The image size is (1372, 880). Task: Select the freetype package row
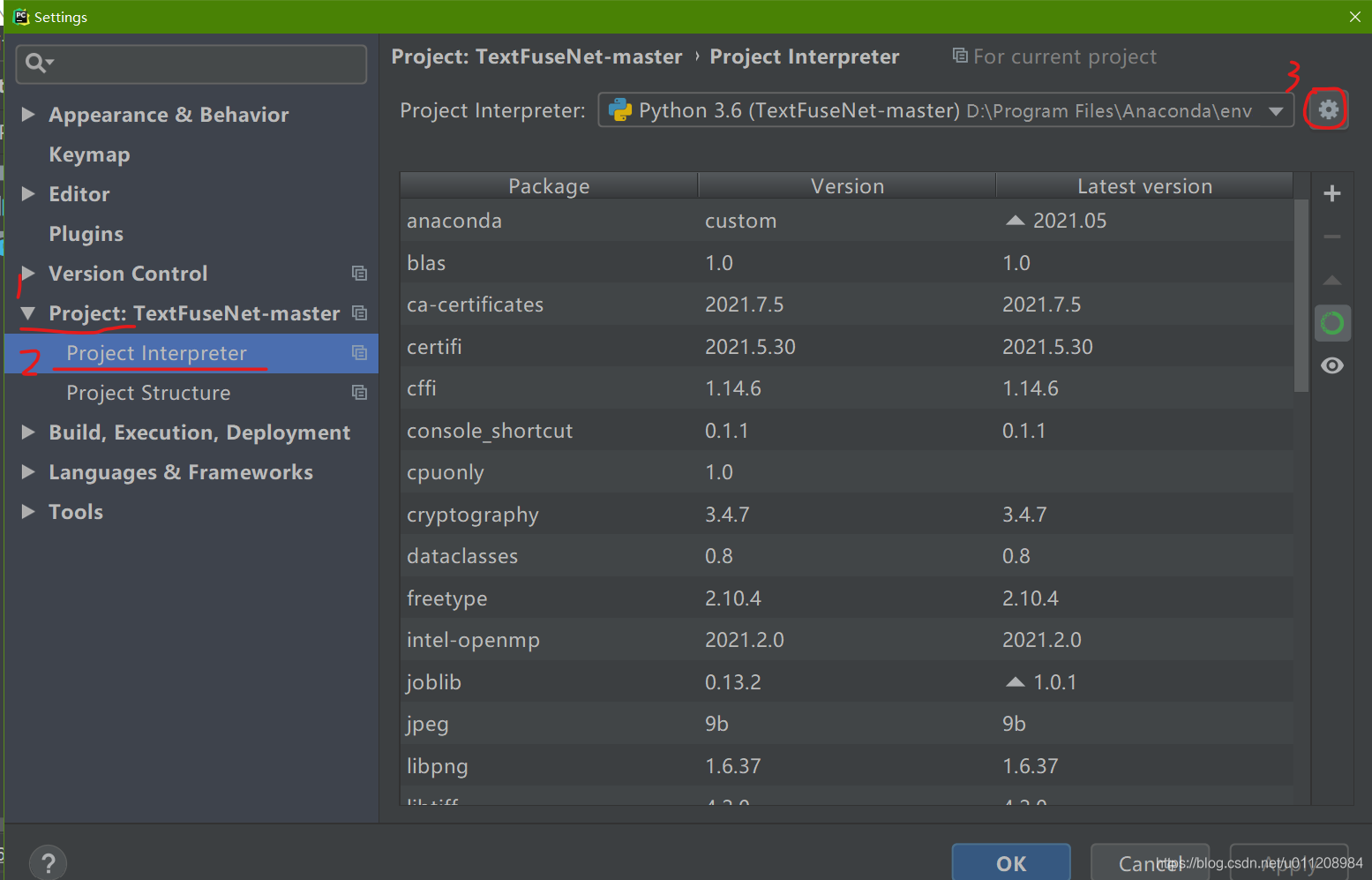coord(847,598)
